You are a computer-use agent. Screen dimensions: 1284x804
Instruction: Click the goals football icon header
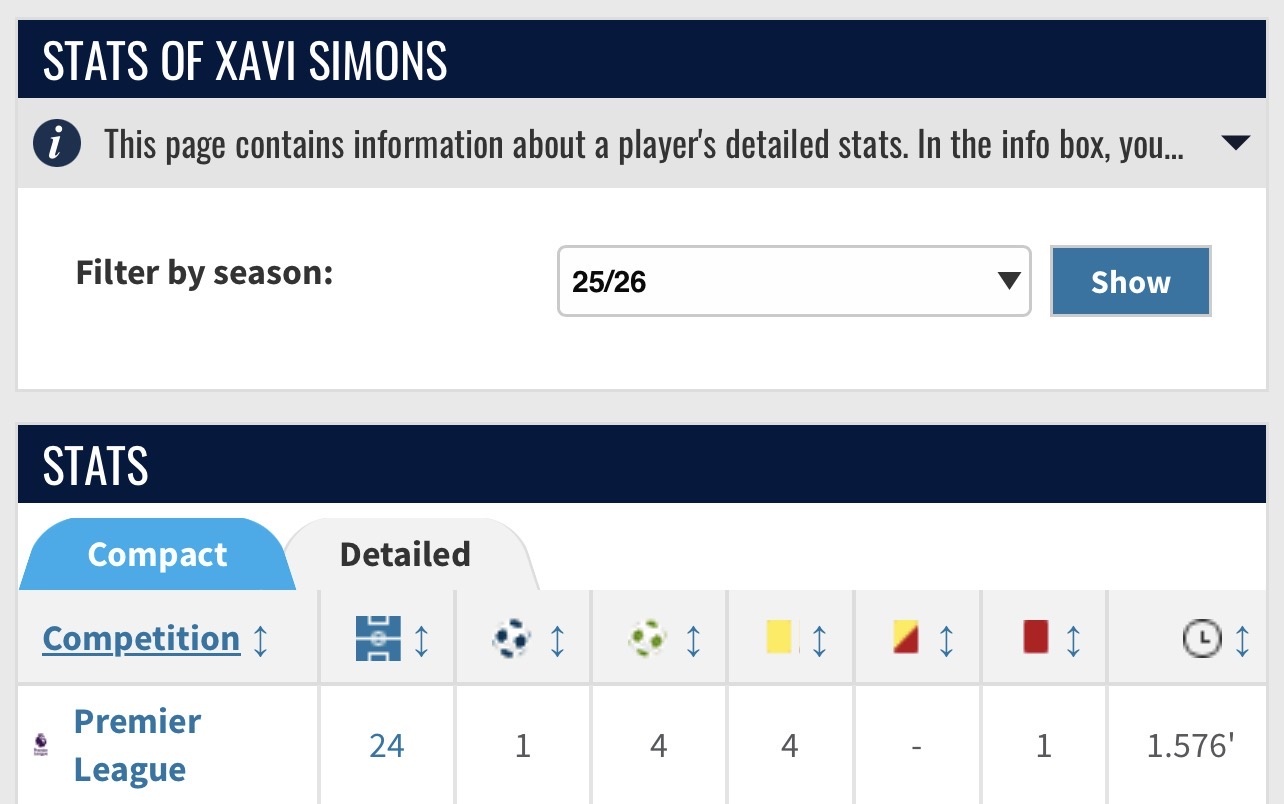512,638
